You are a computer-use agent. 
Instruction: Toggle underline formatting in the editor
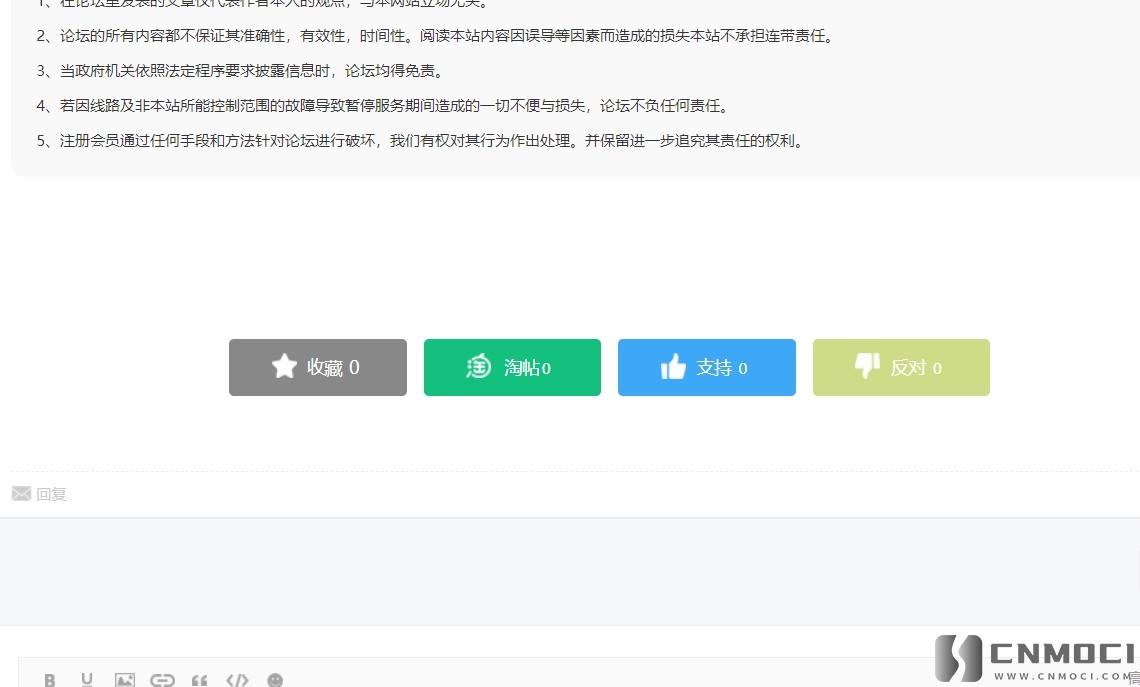(87, 680)
